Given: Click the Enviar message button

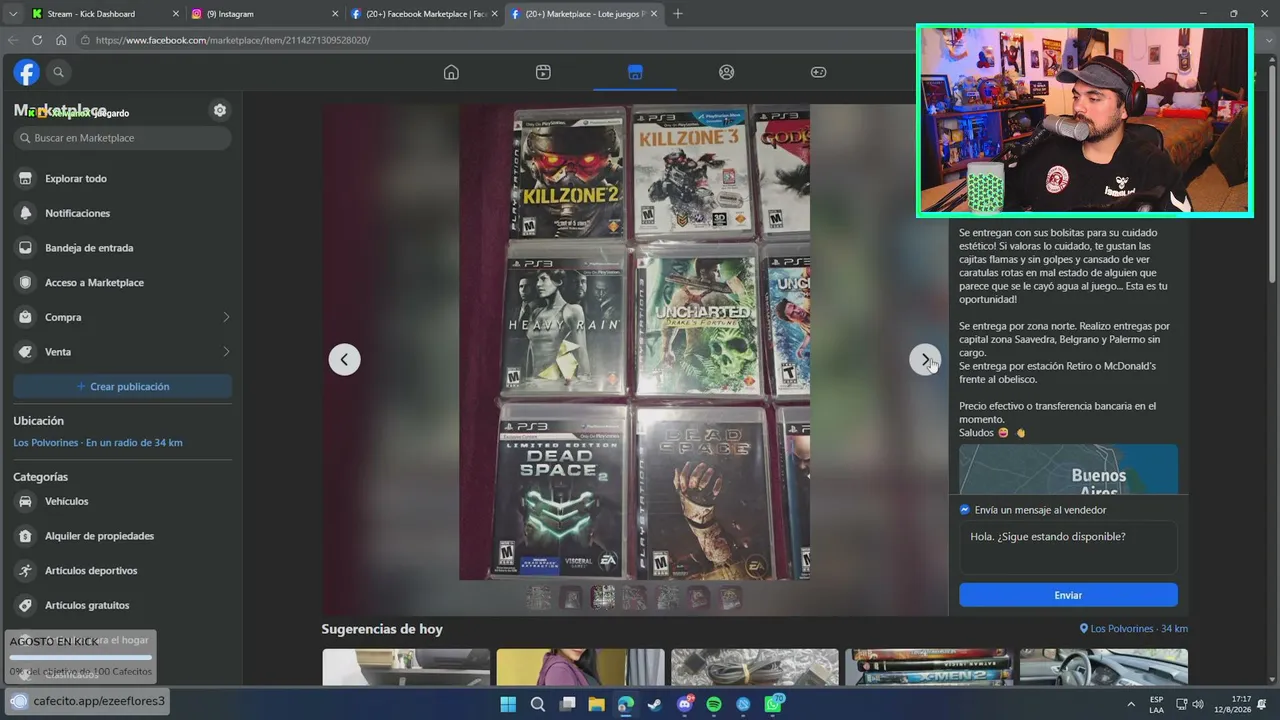Looking at the screenshot, I should (x=1068, y=595).
